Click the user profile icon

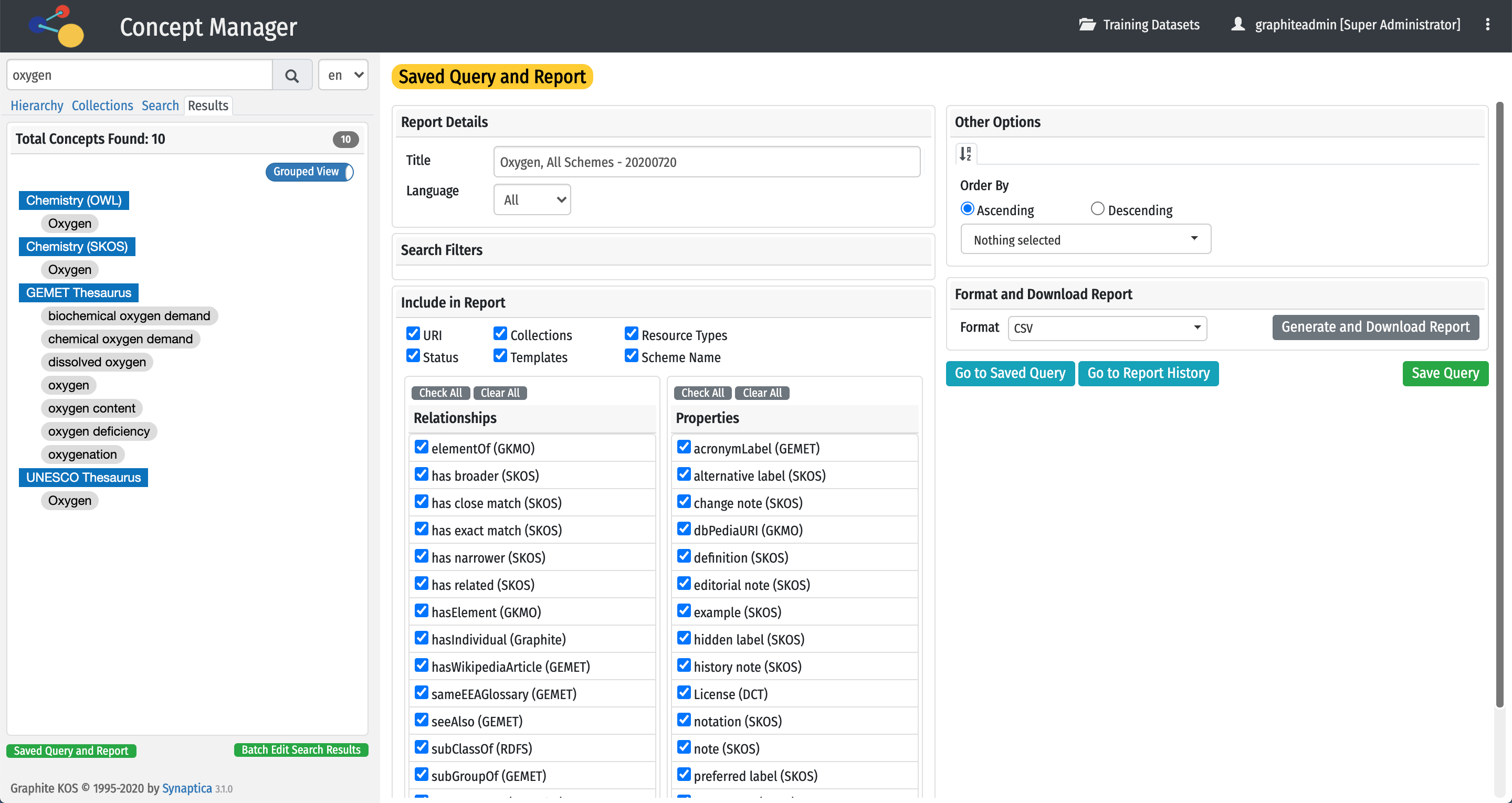(x=1237, y=25)
